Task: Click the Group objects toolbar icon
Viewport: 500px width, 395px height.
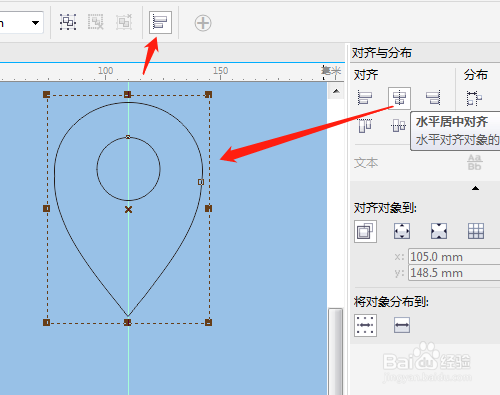Action: tap(68, 22)
